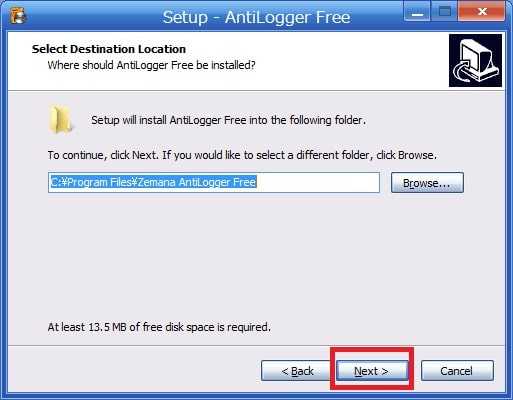Go to previous step with Back button

click(x=297, y=371)
